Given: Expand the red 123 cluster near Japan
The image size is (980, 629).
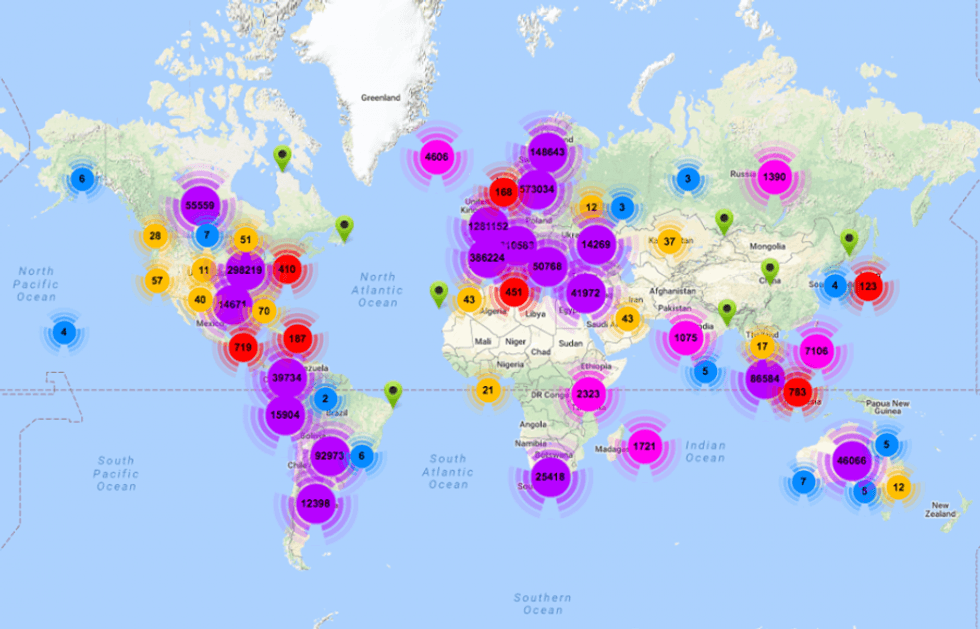Looking at the screenshot, I should coord(867,286).
